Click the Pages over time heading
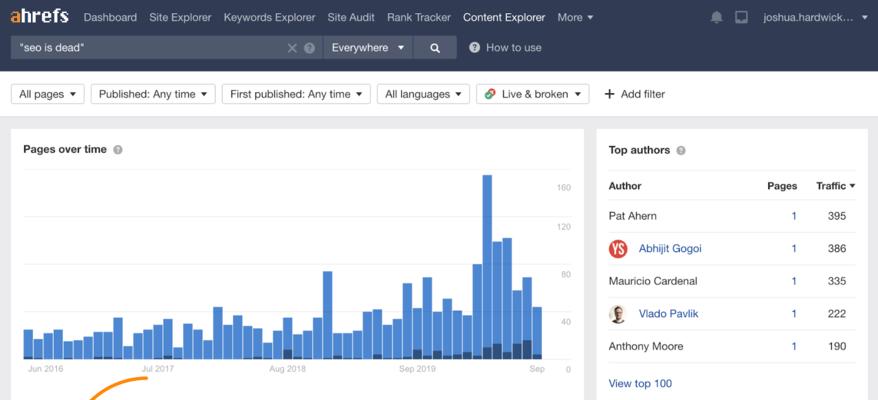This screenshot has width=878, height=400. pyautogui.click(x=65, y=149)
